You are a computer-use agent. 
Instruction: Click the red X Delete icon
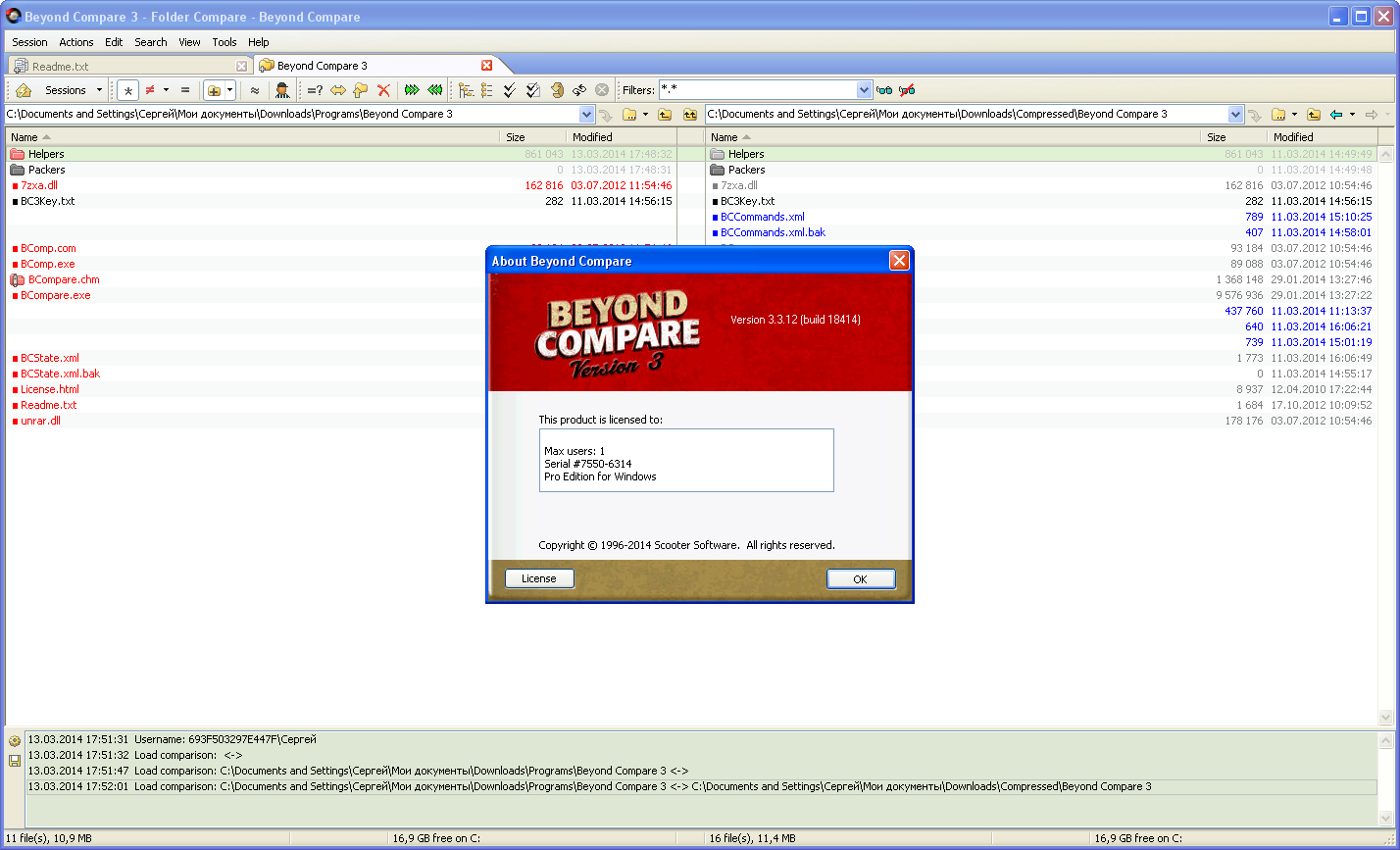click(383, 90)
